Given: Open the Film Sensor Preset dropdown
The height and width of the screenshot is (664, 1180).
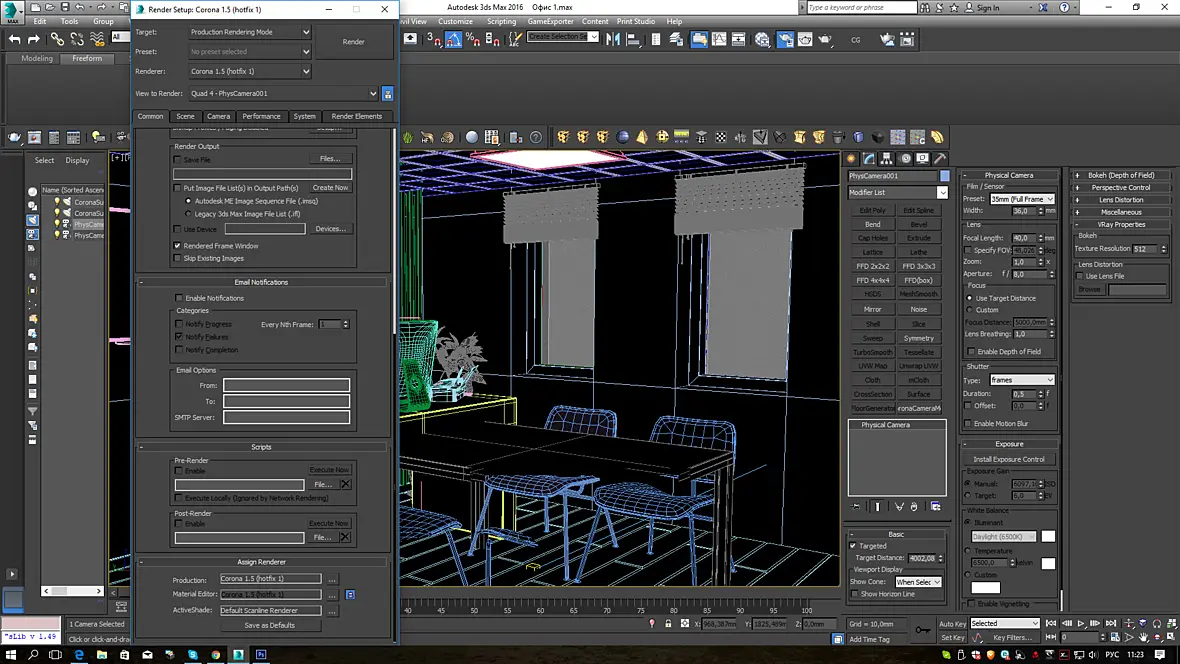Looking at the screenshot, I should point(1022,200).
